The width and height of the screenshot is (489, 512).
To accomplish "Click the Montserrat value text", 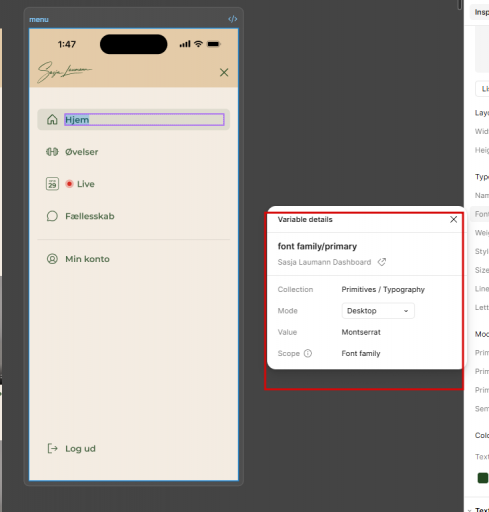I will (x=361, y=332).
